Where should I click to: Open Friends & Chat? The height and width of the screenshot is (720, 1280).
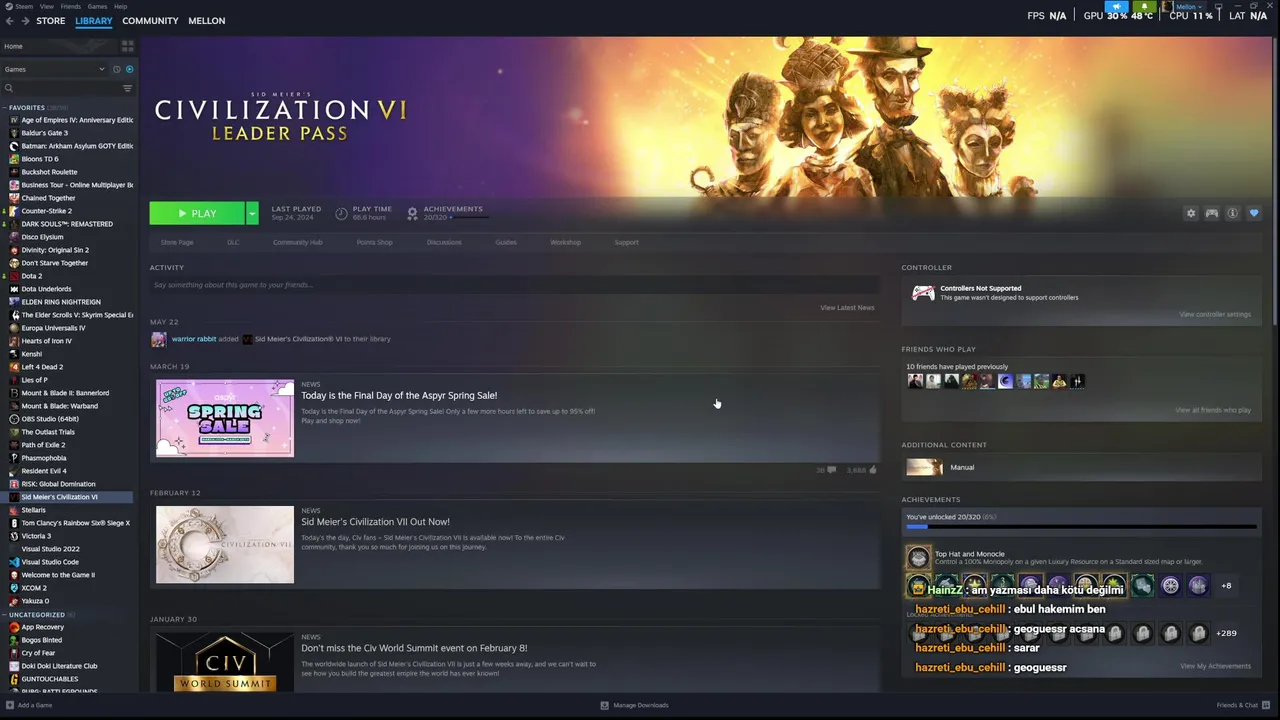tap(1241, 705)
